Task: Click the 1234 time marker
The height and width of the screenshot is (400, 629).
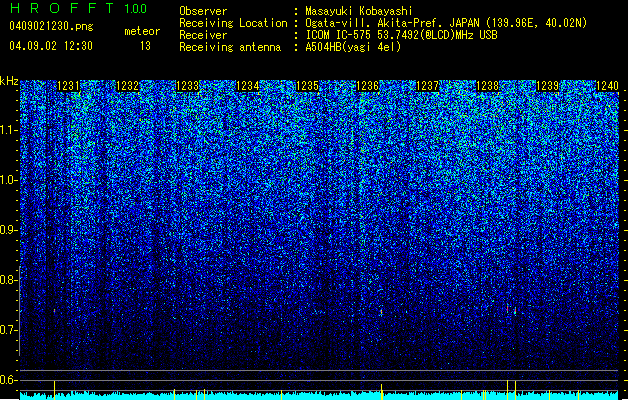Action: (x=248, y=86)
